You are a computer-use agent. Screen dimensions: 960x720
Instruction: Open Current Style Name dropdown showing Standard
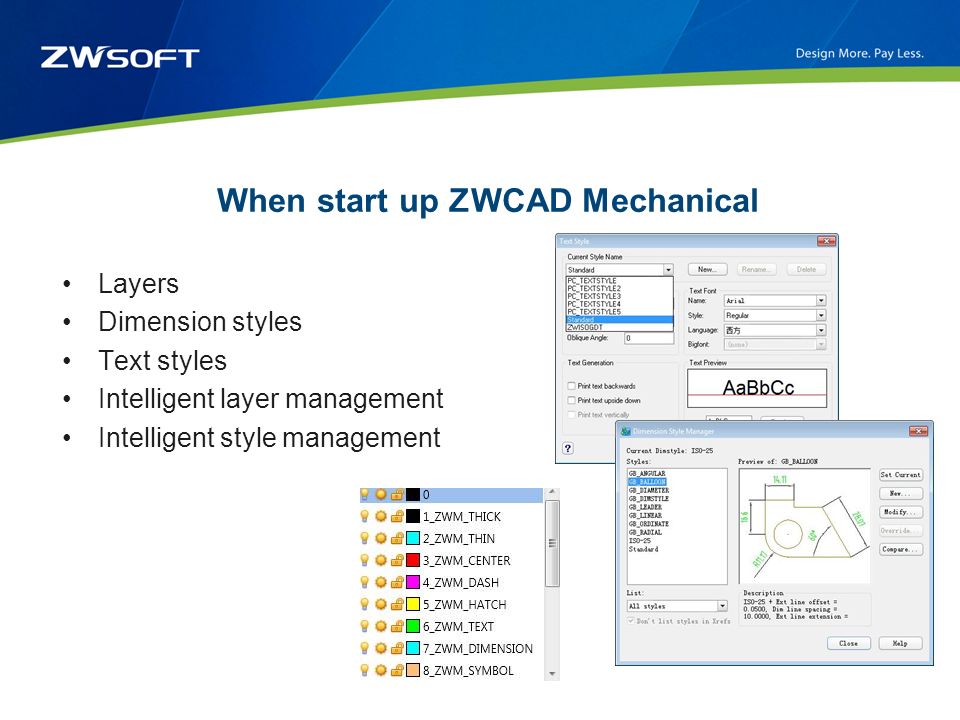pyautogui.click(x=620, y=269)
